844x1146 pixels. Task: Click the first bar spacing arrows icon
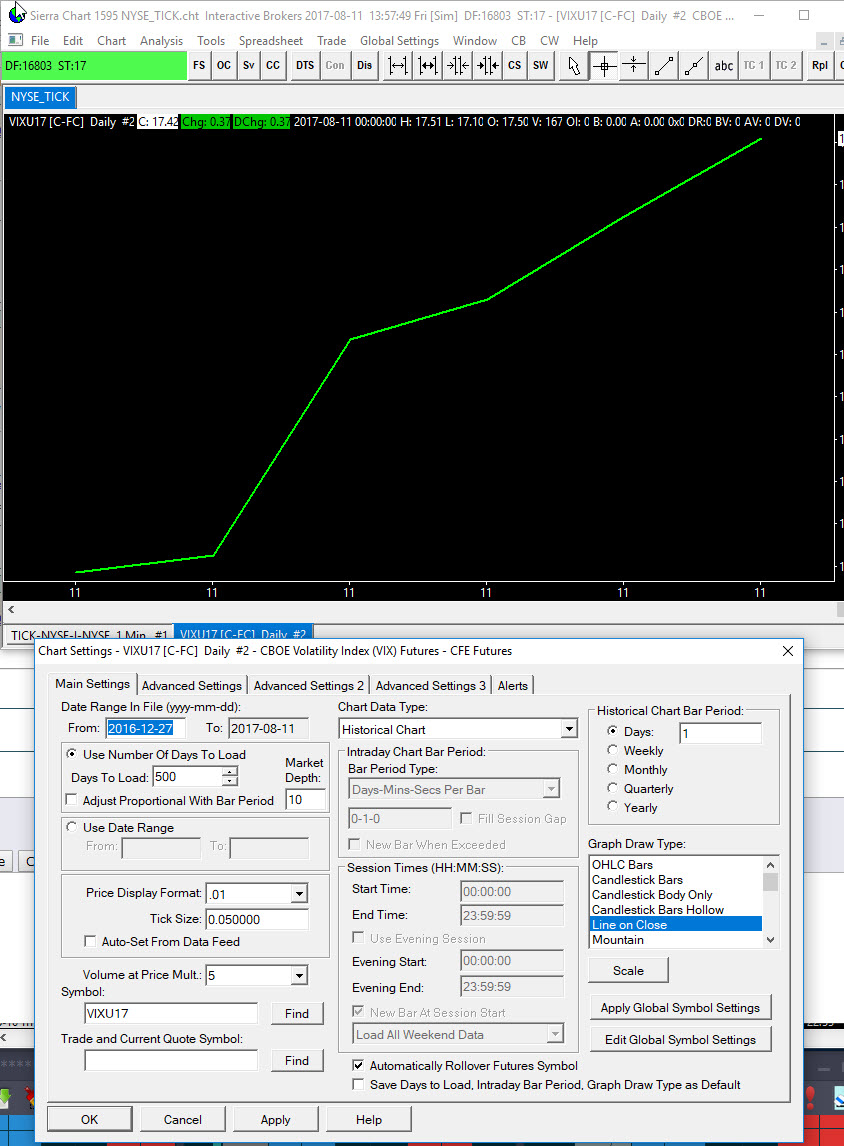click(397, 66)
